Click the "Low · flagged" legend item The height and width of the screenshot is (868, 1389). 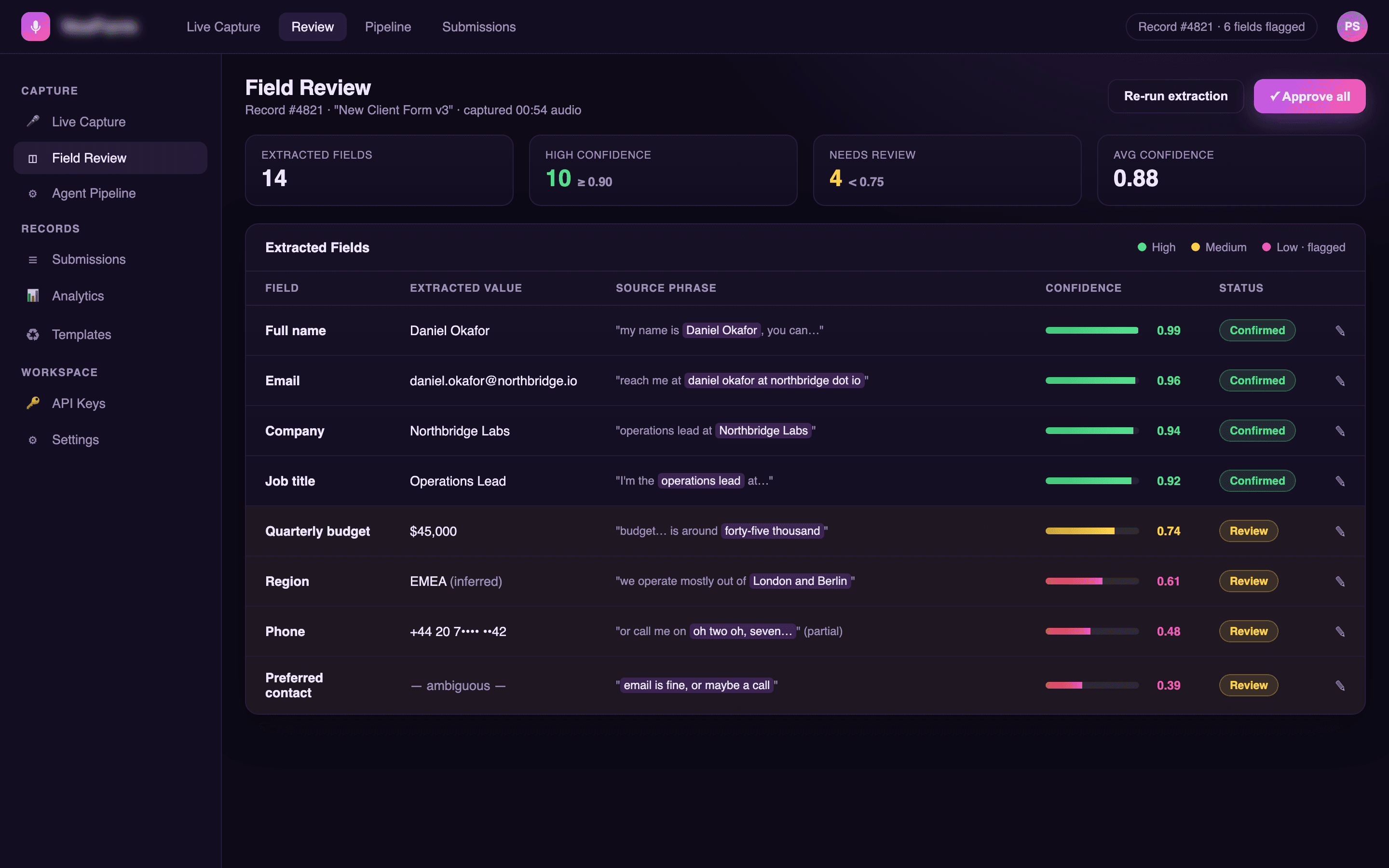(x=1303, y=247)
